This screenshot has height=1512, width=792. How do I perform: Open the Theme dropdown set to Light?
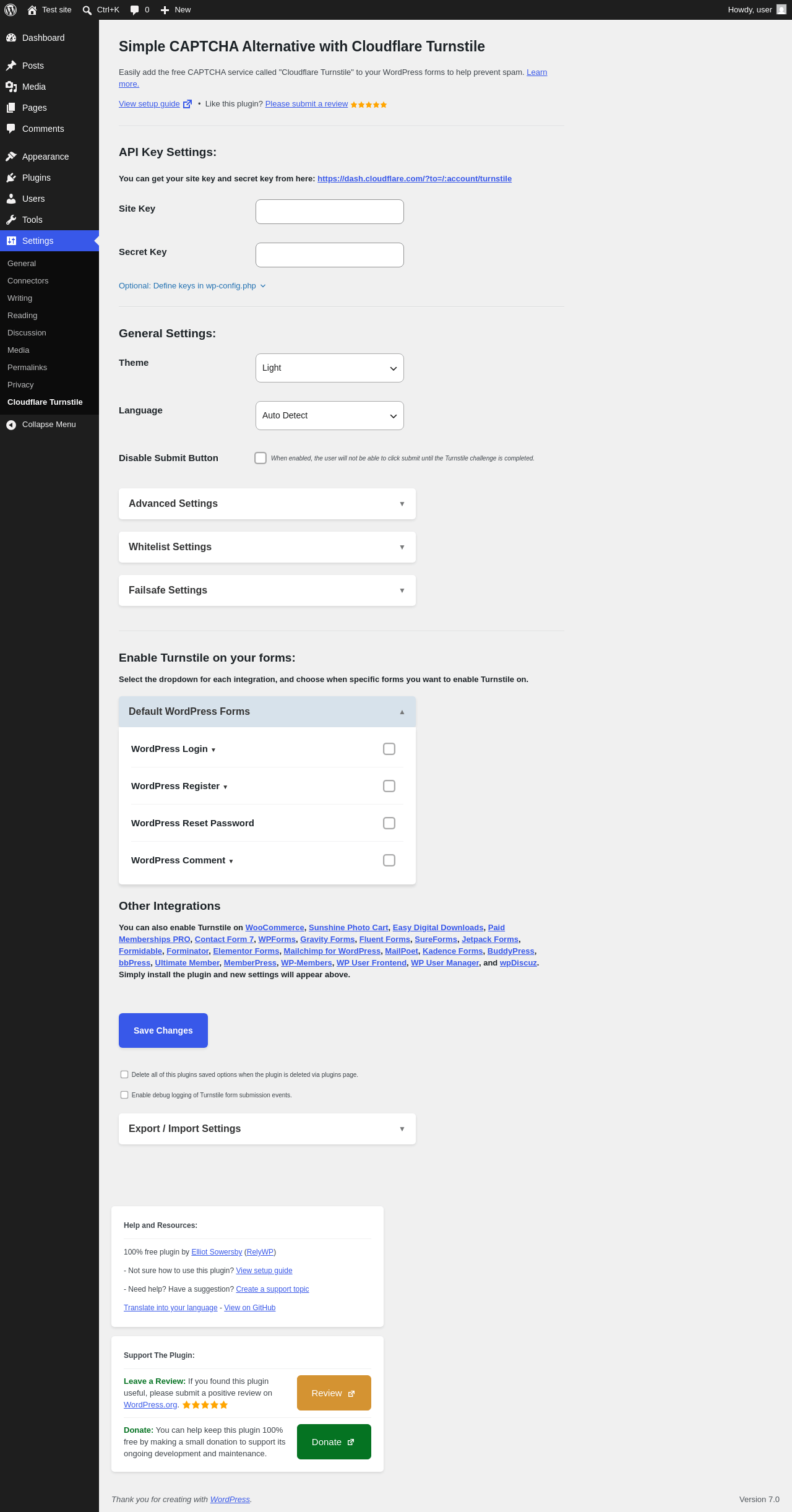(330, 368)
